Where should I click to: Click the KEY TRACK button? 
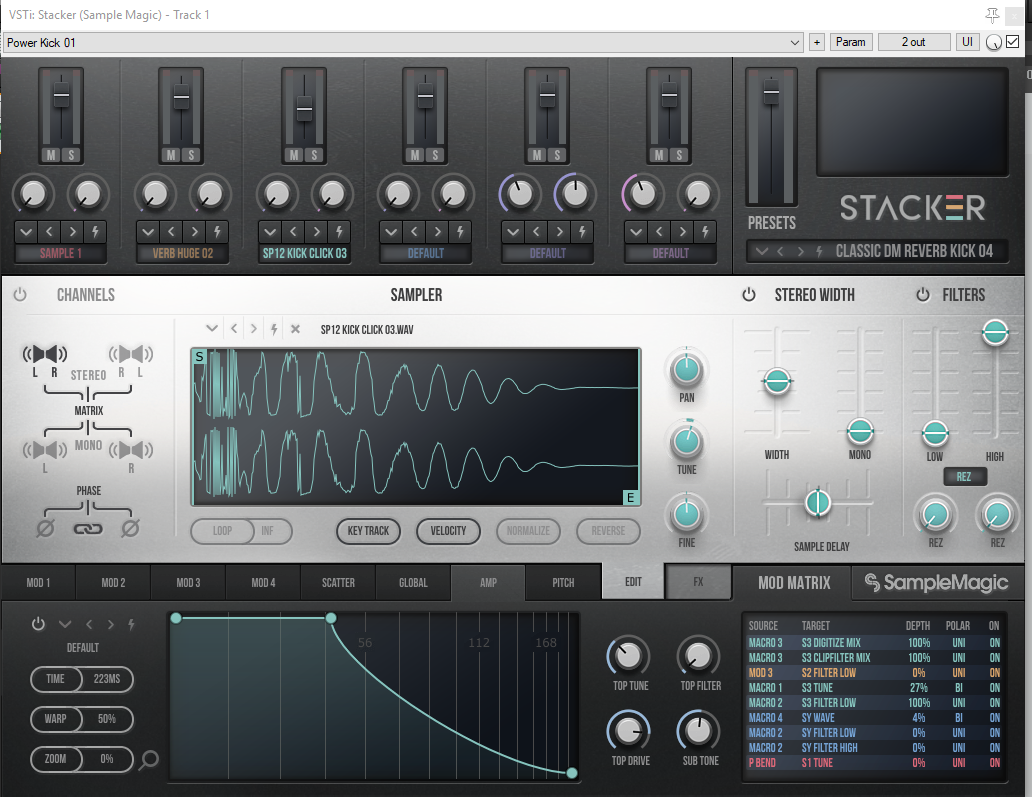click(x=369, y=531)
